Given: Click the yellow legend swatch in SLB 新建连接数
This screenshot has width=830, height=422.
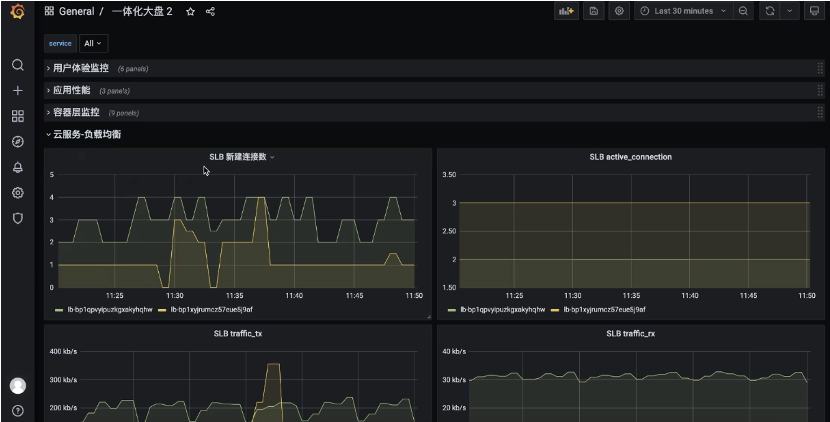Looking at the screenshot, I should (162, 310).
